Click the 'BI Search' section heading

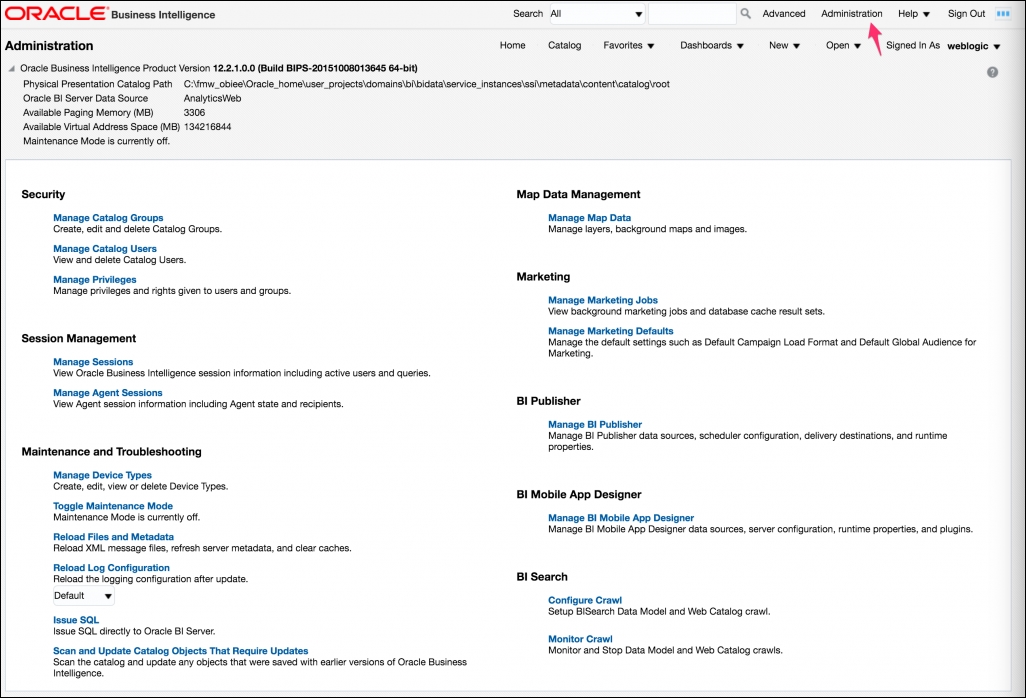pos(542,577)
